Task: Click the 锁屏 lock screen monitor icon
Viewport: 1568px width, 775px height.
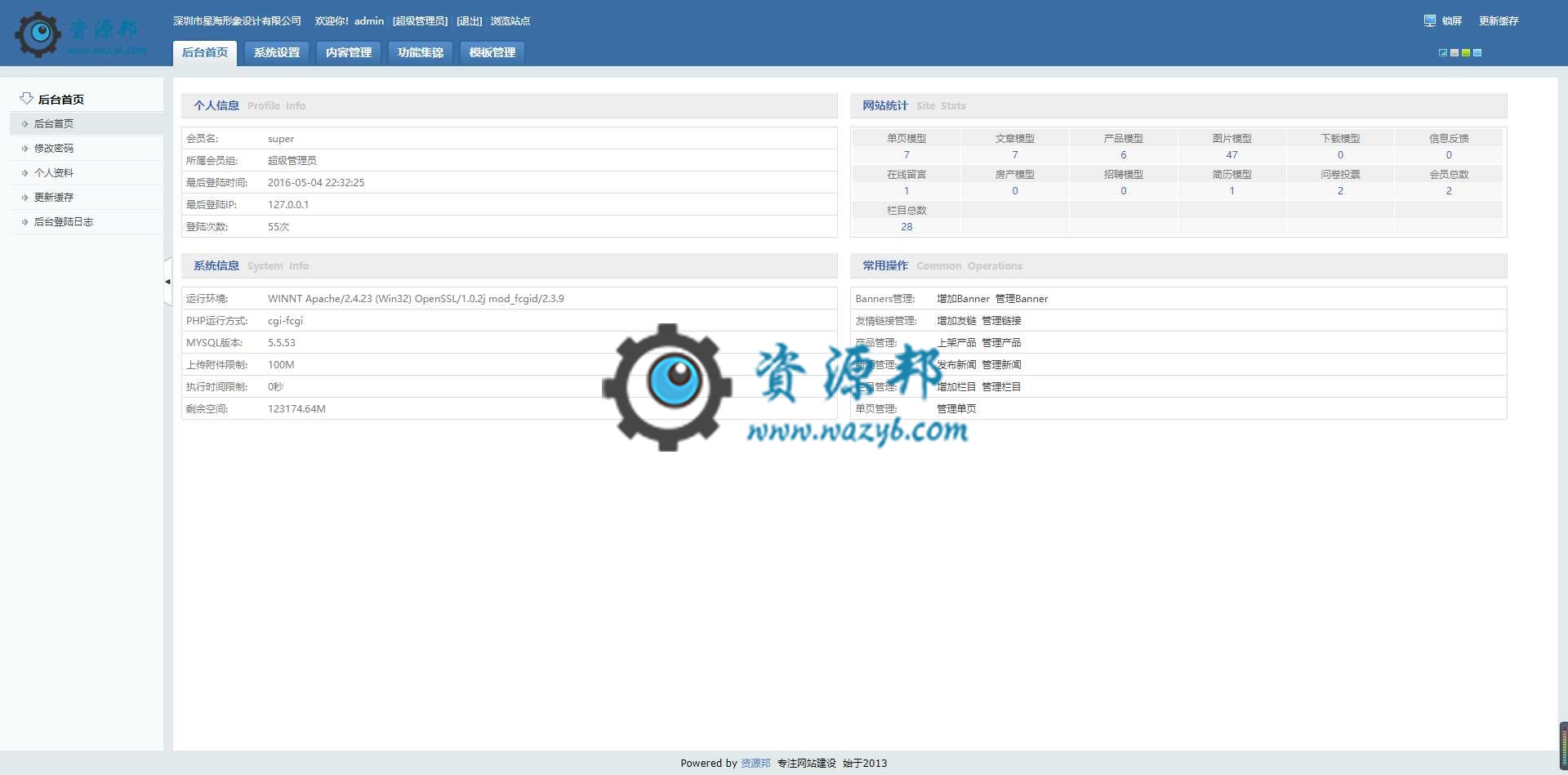Action: [x=1429, y=20]
